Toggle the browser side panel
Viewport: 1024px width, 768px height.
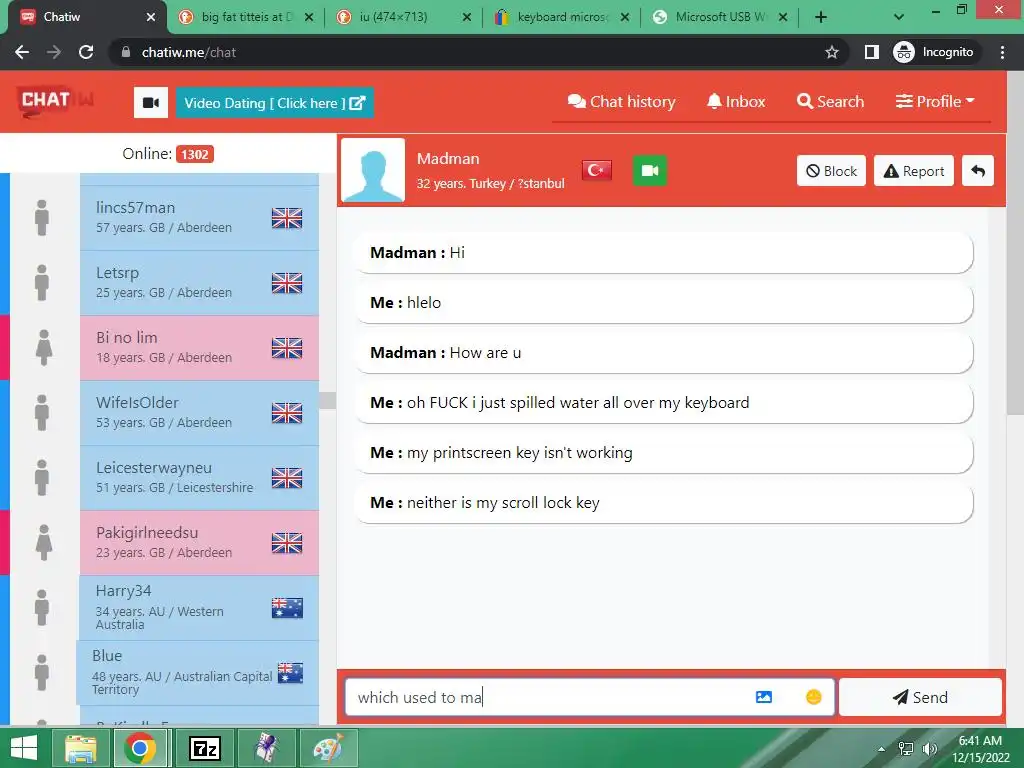tap(872, 52)
